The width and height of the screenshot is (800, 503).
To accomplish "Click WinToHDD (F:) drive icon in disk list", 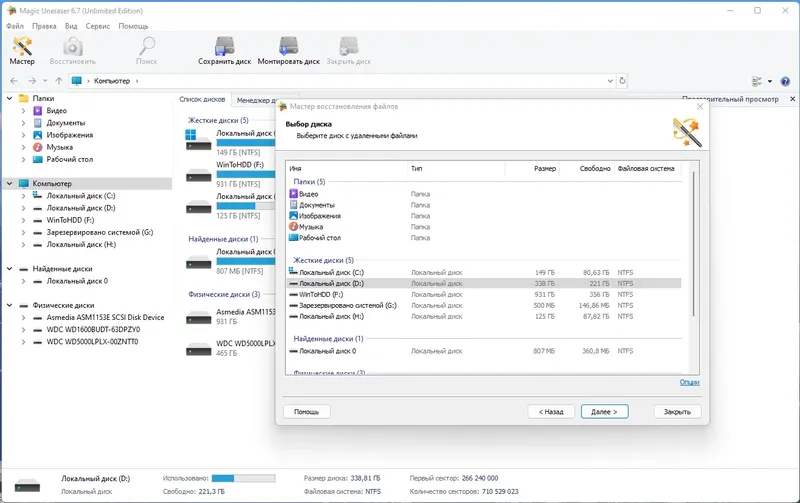I will tap(198, 175).
